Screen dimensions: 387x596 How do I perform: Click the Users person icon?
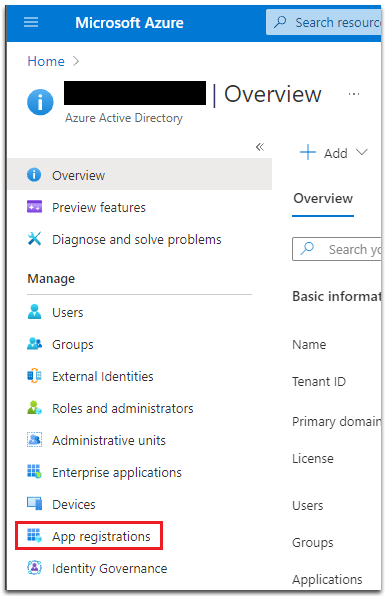click(34, 312)
